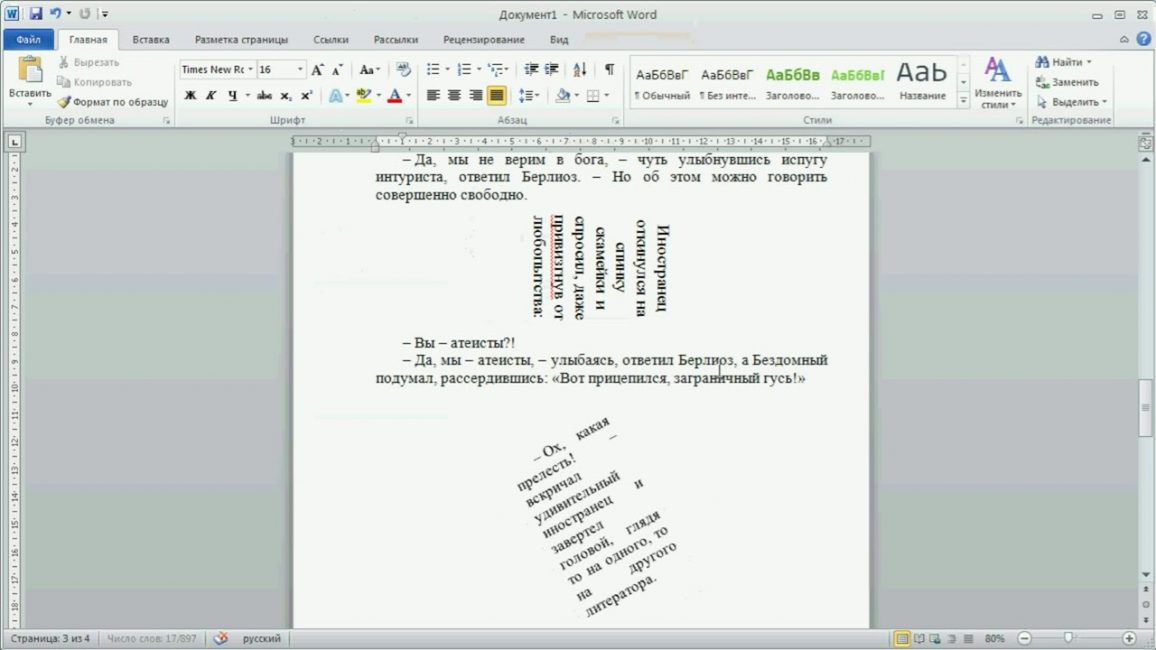The width and height of the screenshot is (1156, 650).
Task: Switch to Ссылки tab
Action: [x=330, y=40]
